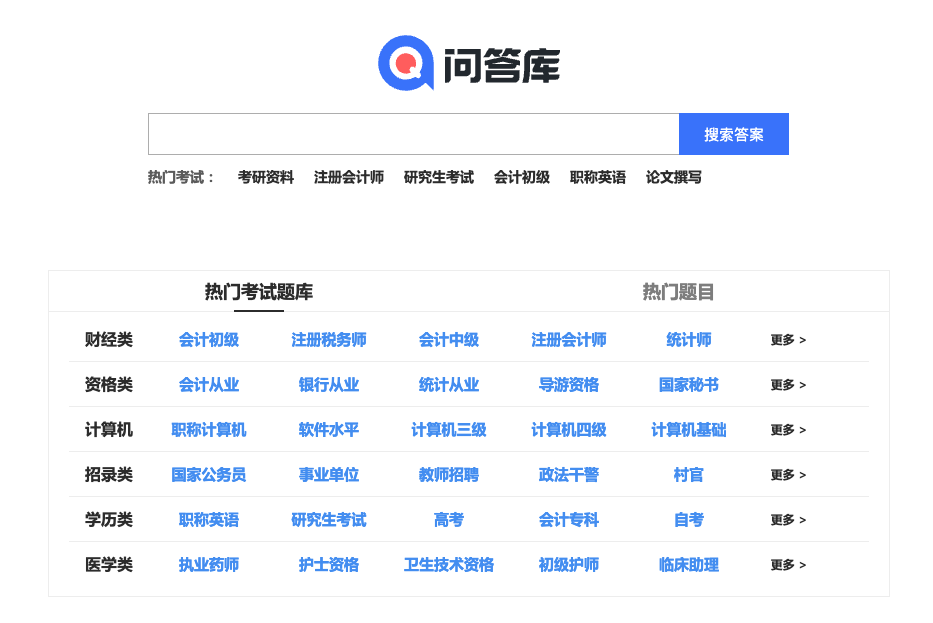Screen dimensions: 933x623
Task: Click the 临床助理 link
Action: click(689, 565)
